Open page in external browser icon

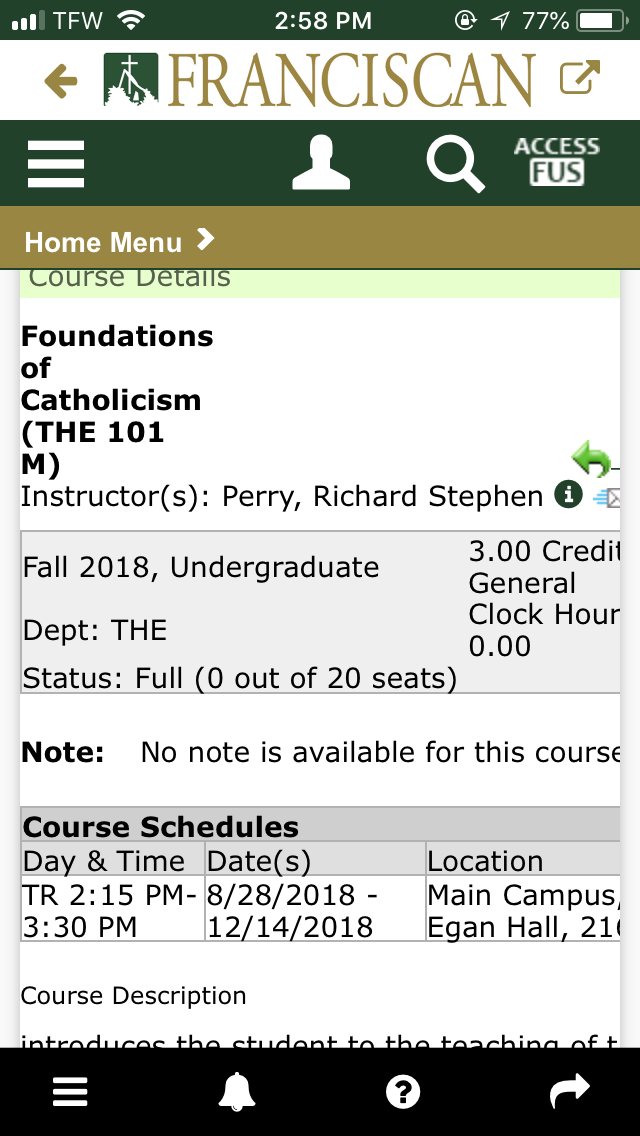pyautogui.click(x=580, y=79)
